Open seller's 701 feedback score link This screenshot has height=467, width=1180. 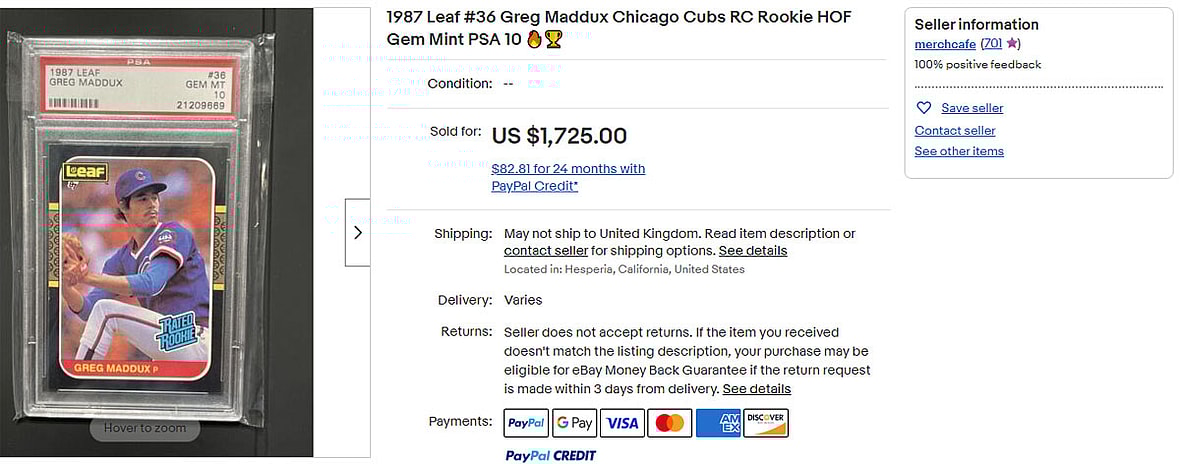[992, 44]
